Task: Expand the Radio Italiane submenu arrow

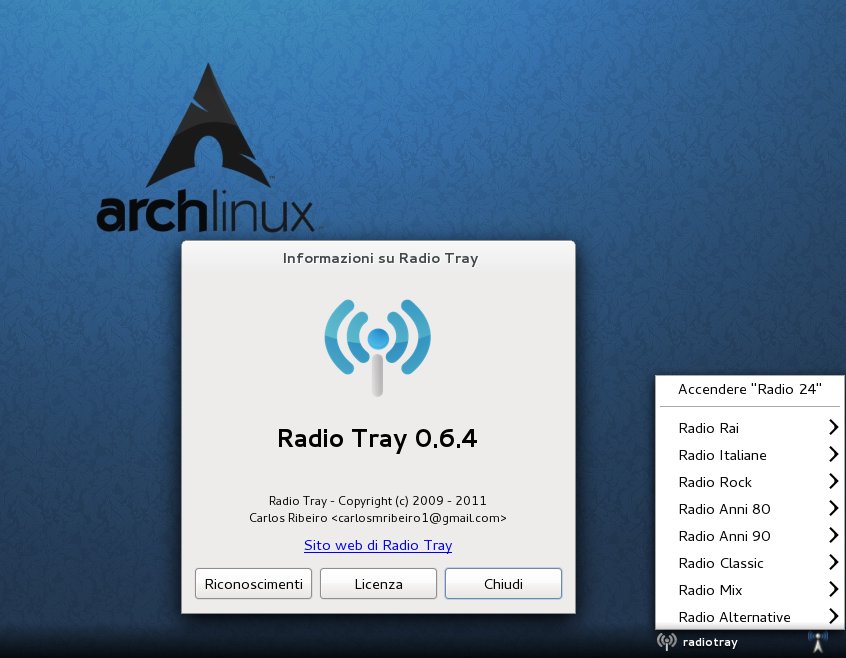Action: tap(834, 454)
